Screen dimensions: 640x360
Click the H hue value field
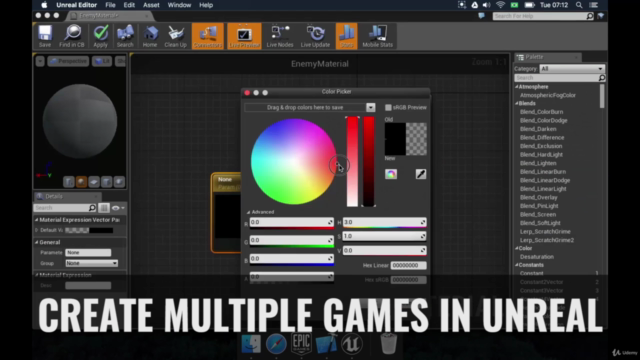pyautogui.click(x=384, y=222)
